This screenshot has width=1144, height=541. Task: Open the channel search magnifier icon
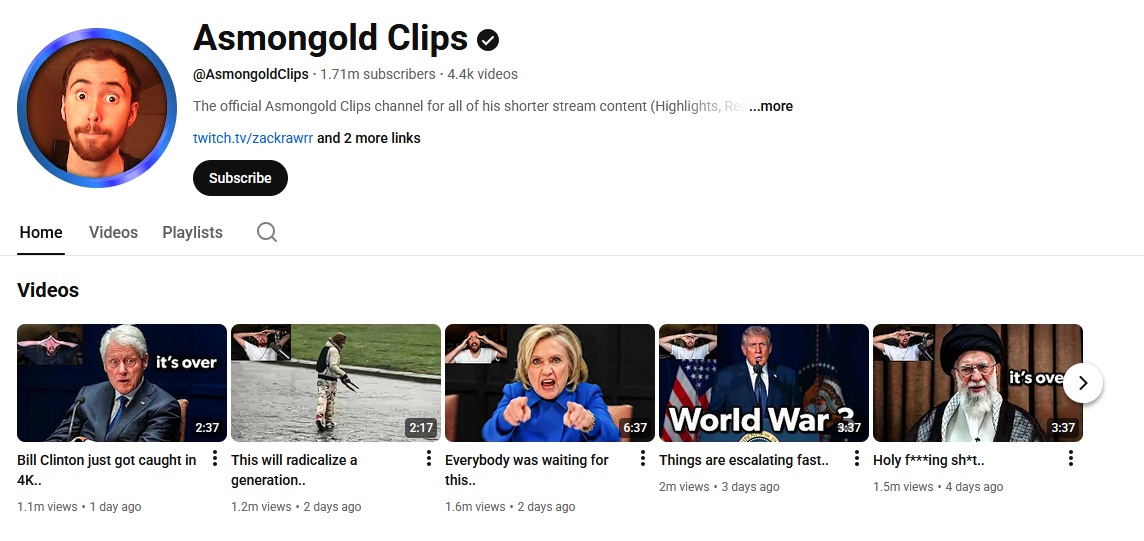(x=267, y=233)
